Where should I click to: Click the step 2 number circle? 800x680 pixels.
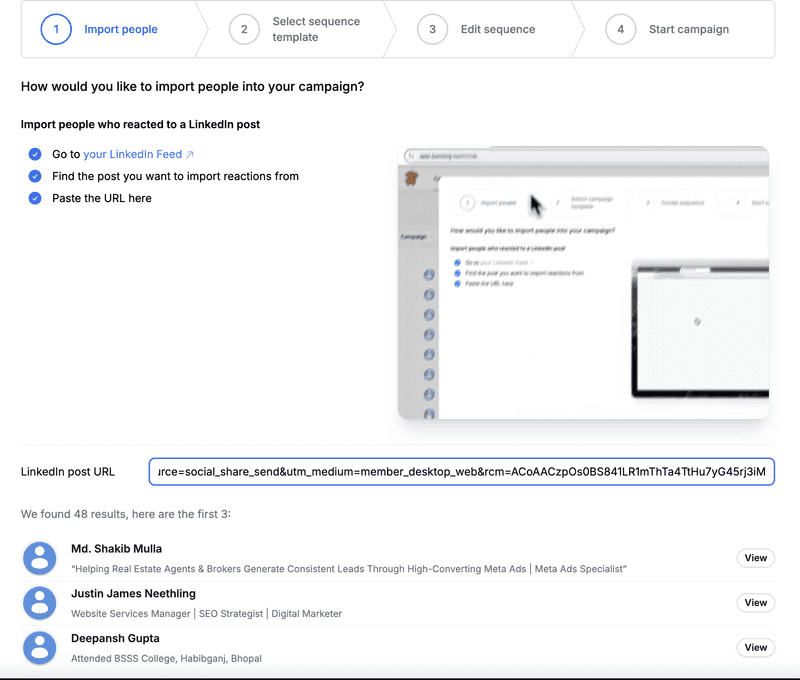click(244, 29)
